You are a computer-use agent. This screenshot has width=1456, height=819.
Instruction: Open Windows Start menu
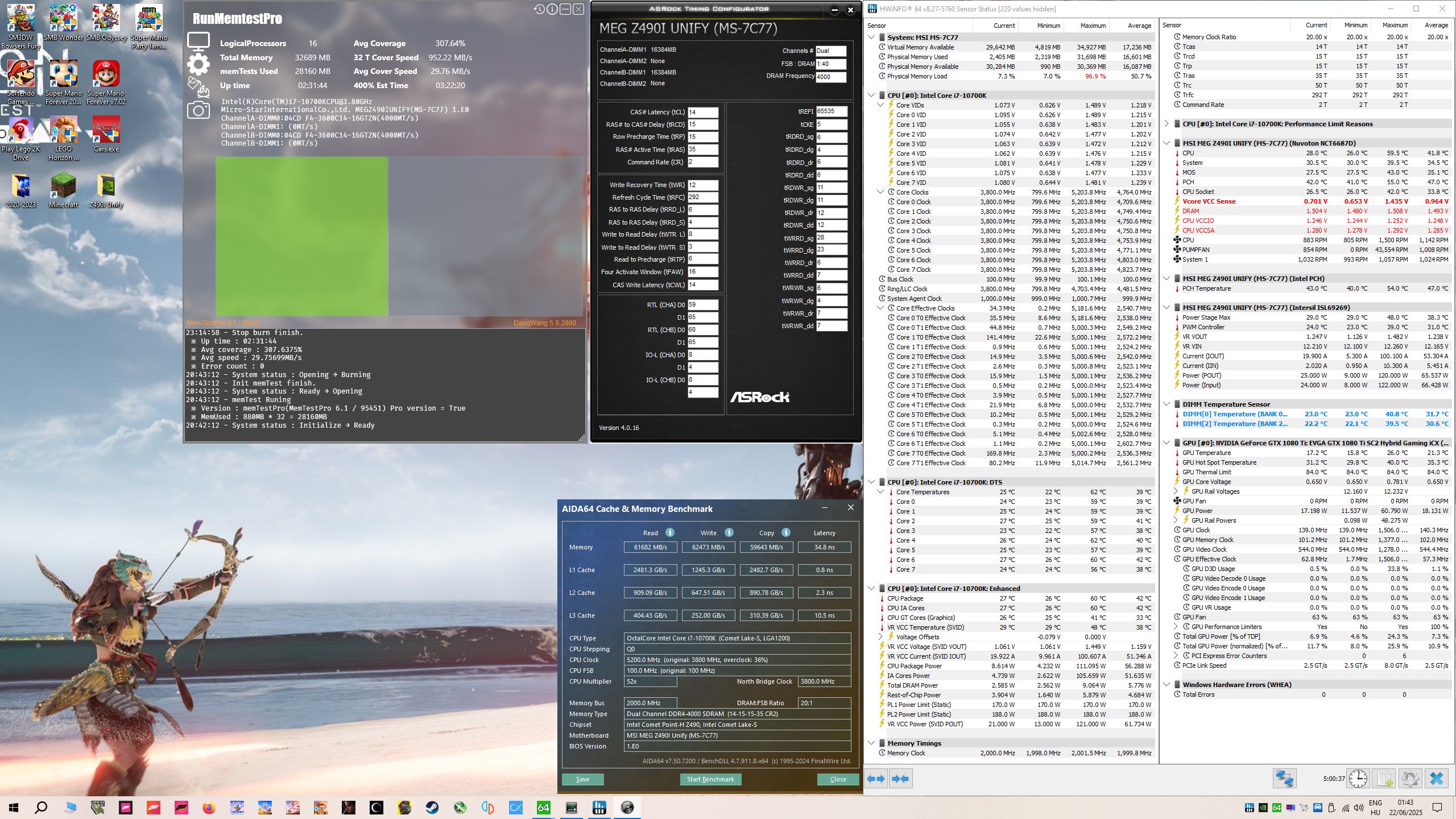[x=14, y=808]
